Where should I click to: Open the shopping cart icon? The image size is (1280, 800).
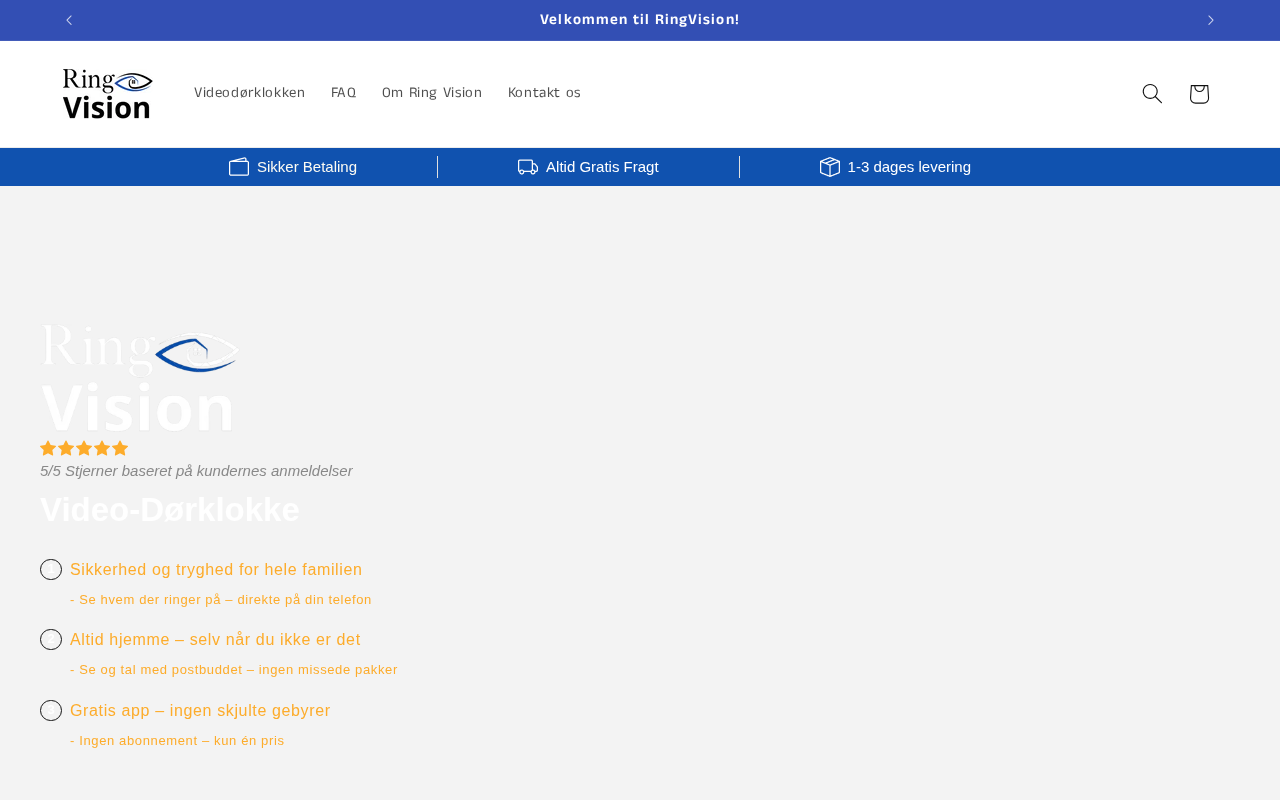pos(1199,93)
